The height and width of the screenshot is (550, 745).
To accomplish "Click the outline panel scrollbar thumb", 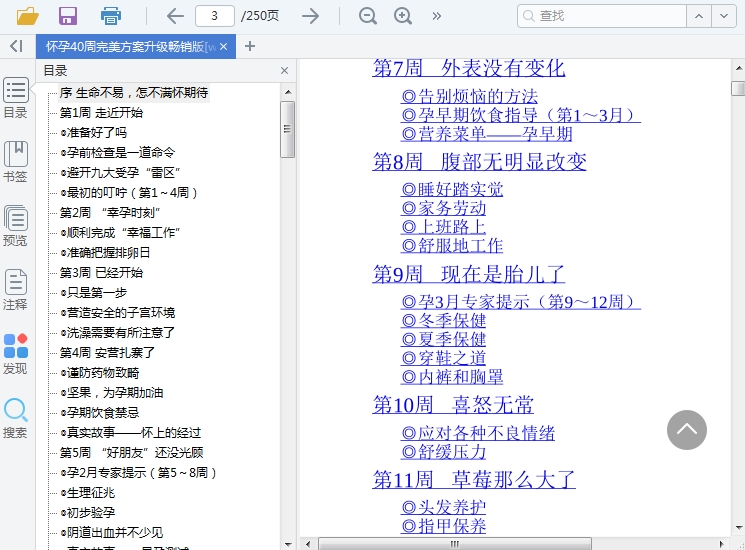I will click(287, 129).
